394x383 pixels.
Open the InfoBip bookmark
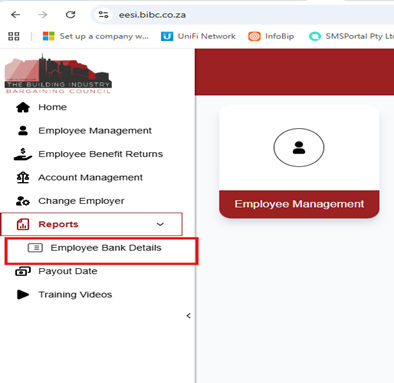pos(271,36)
